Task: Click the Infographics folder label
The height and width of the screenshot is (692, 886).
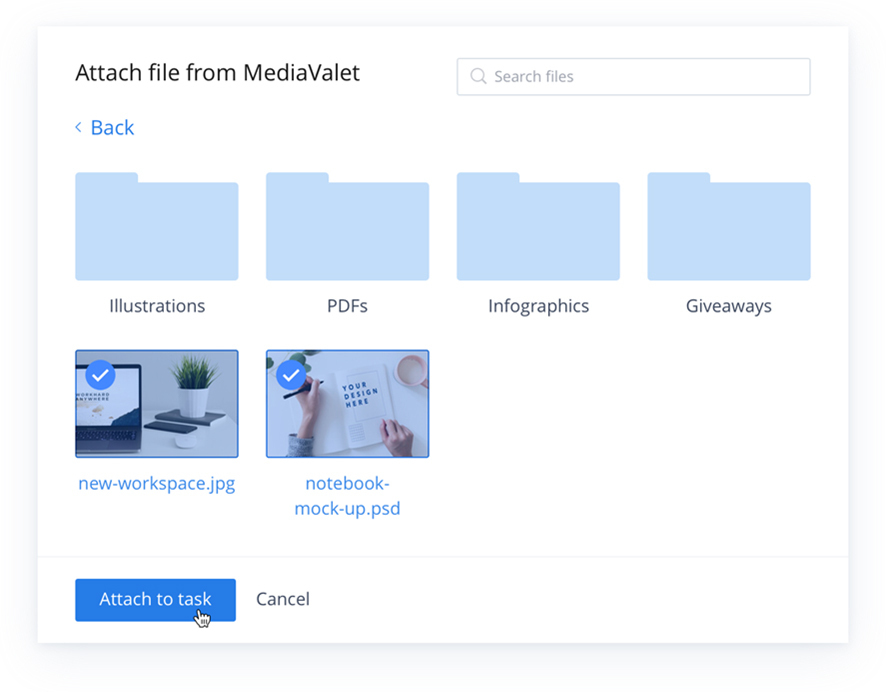Action: [538, 306]
